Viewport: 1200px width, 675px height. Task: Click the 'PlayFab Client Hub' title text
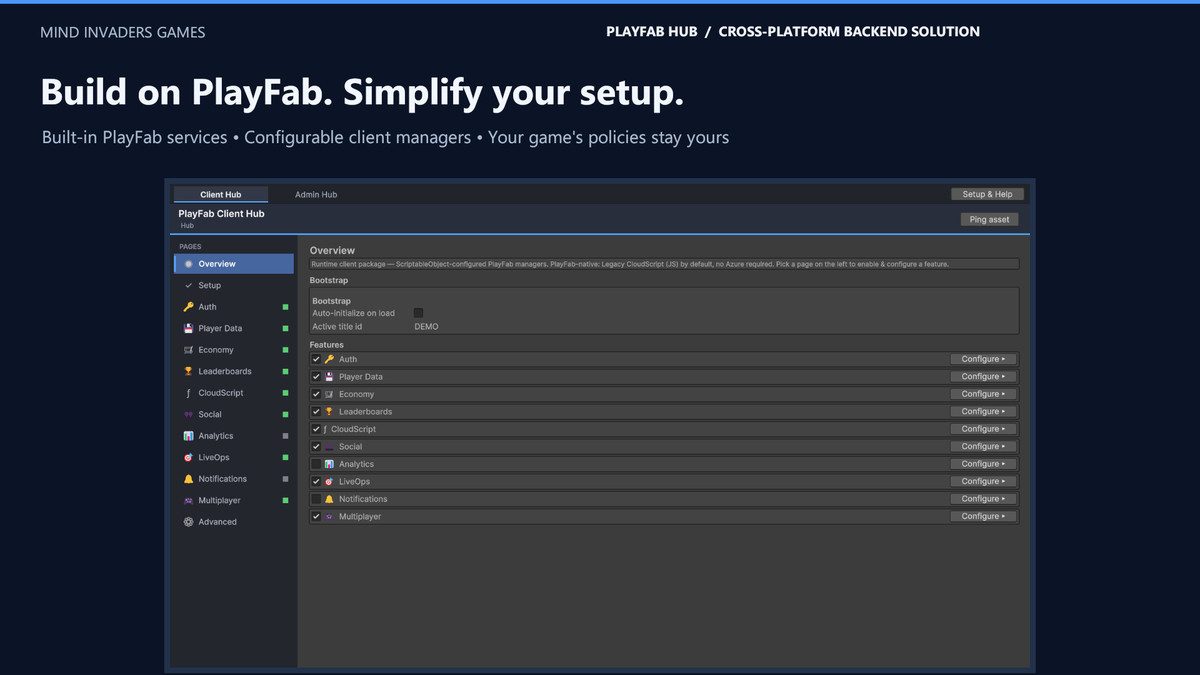coord(221,214)
